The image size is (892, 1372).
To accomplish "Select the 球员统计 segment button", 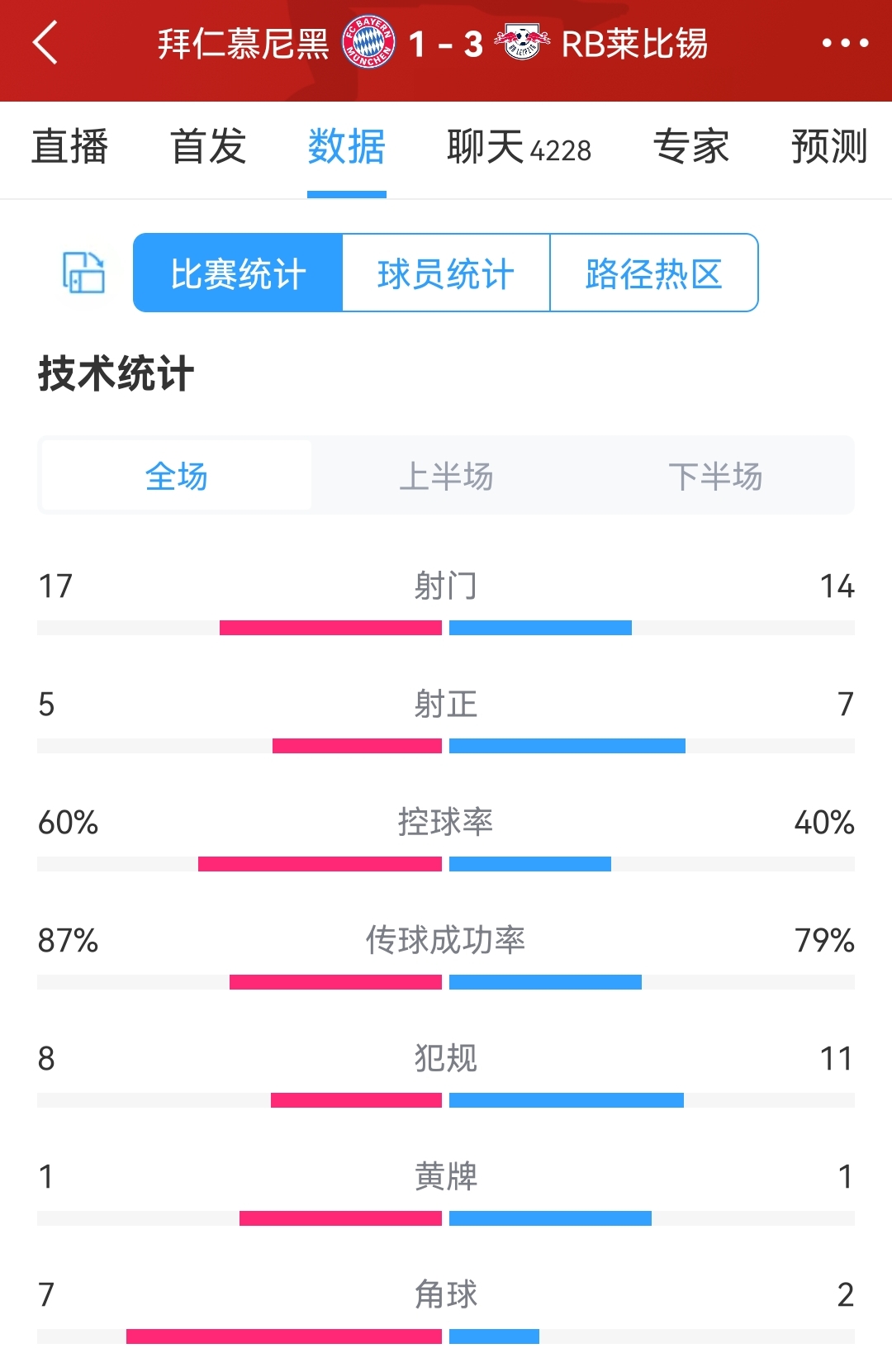I will pyautogui.click(x=446, y=273).
